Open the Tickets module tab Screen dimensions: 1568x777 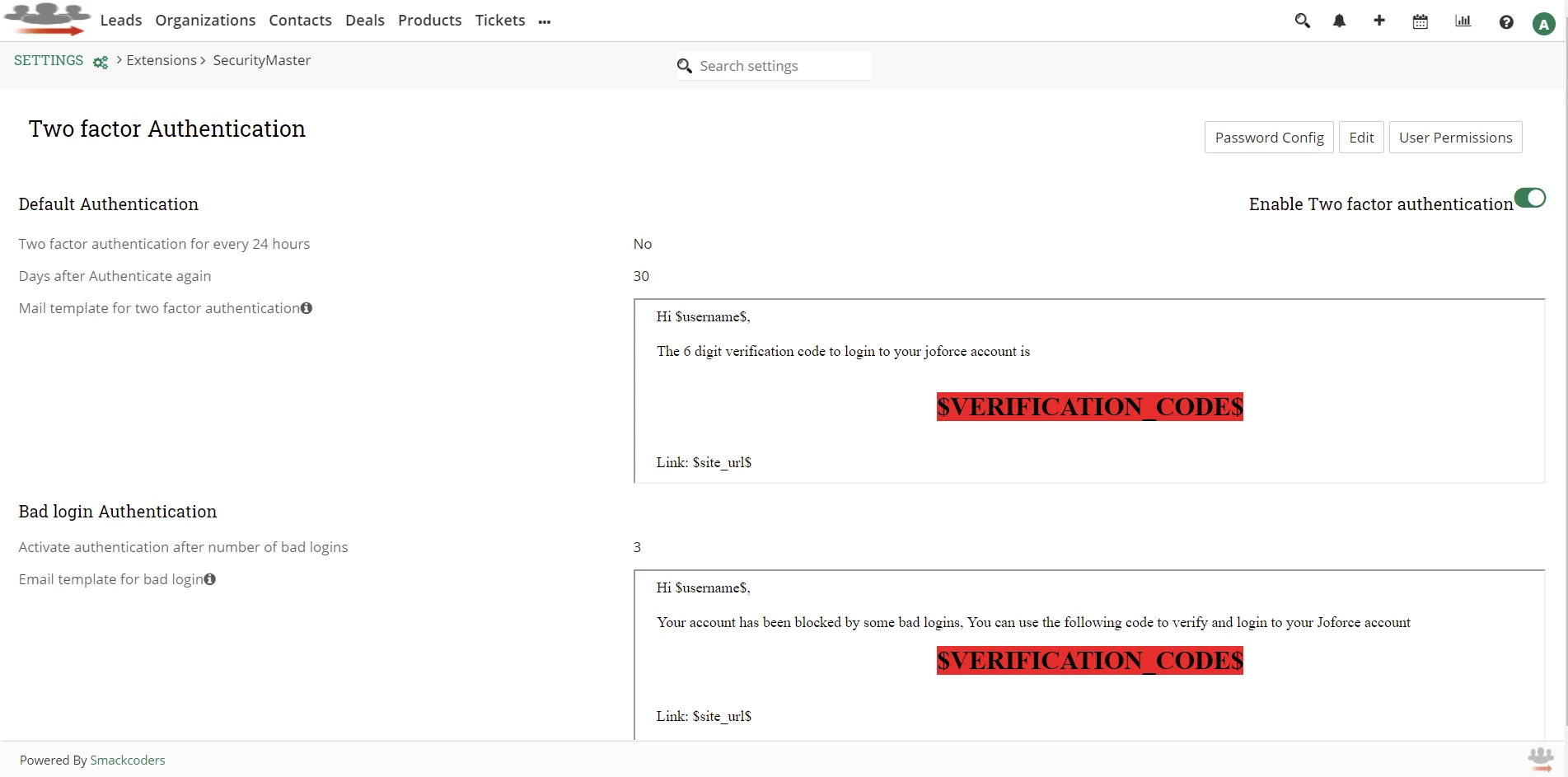(499, 20)
